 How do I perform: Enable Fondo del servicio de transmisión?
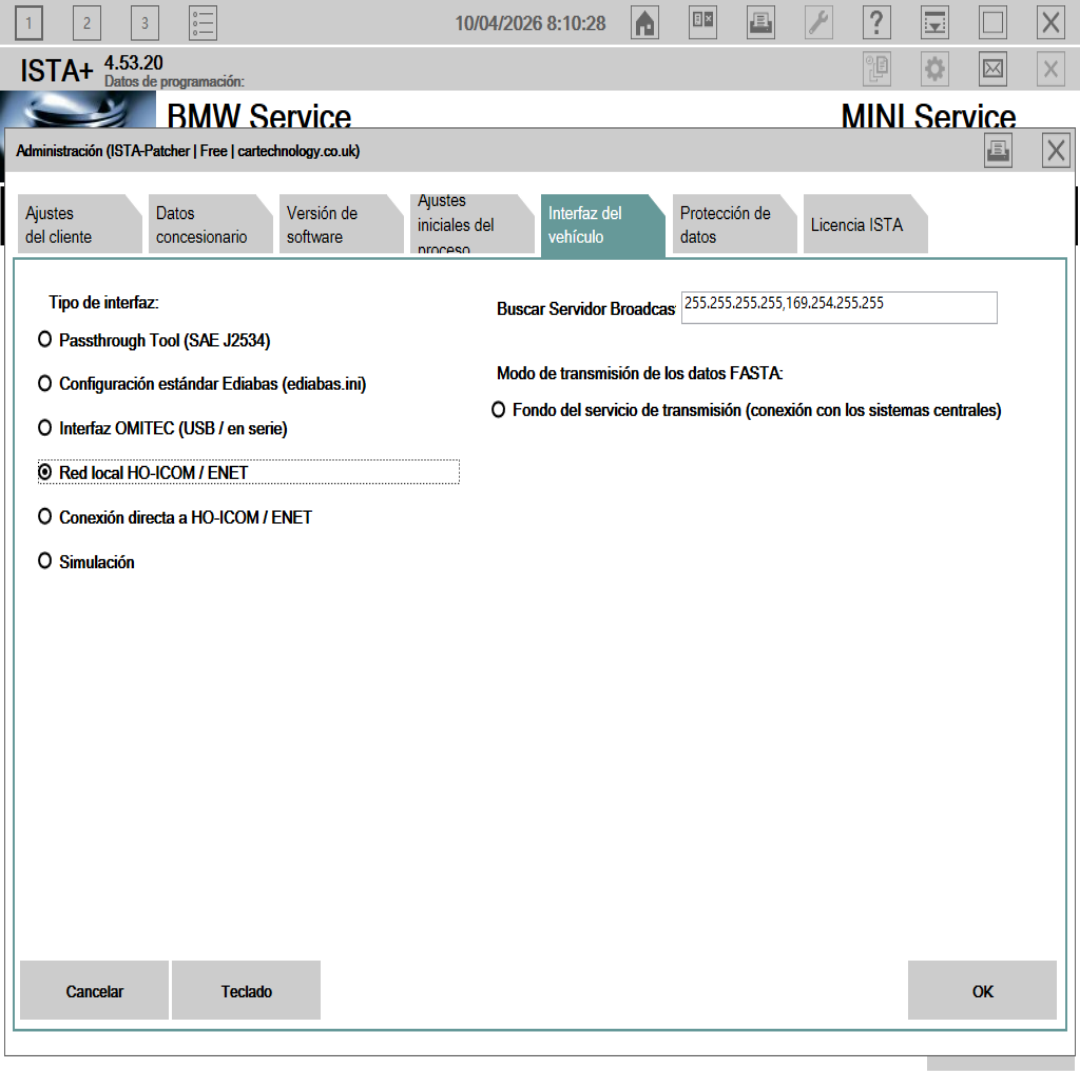tap(746, 410)
